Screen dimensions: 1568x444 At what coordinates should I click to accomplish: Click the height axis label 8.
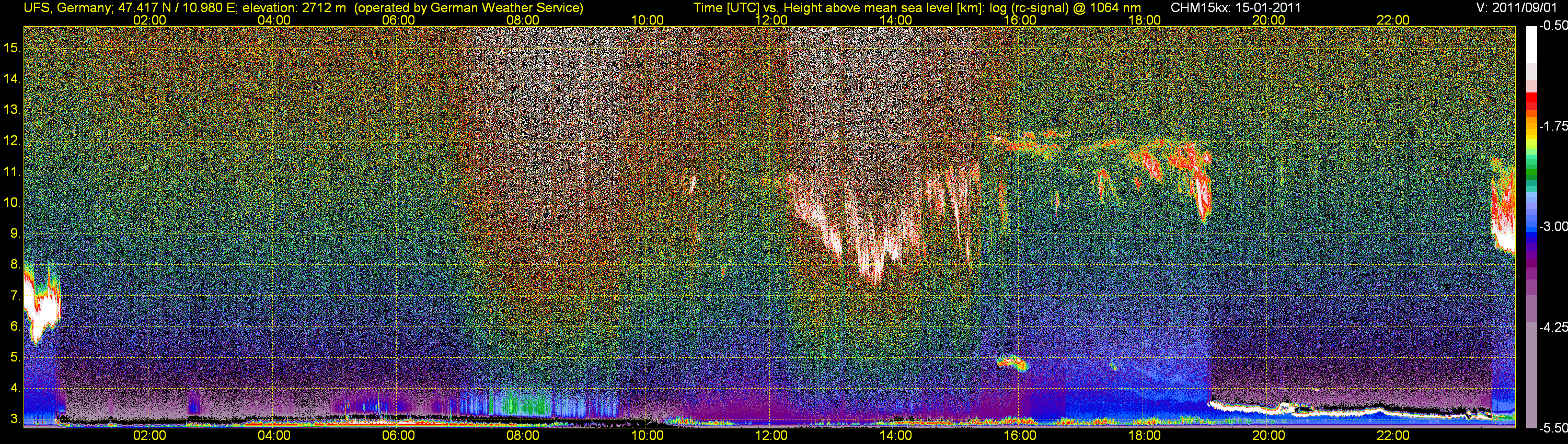point(15,265)
